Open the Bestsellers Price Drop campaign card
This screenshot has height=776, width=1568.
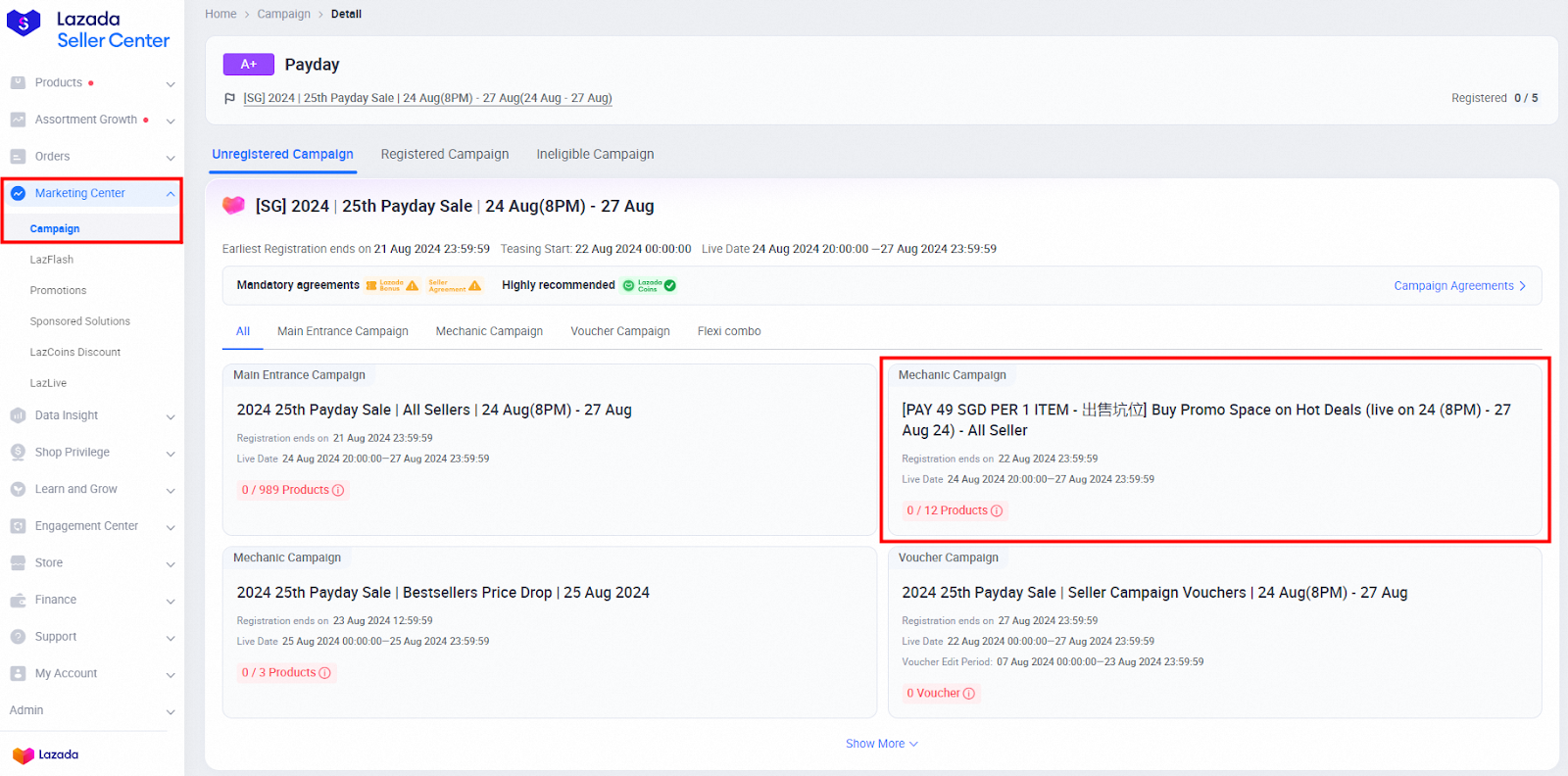pos(443,593)
